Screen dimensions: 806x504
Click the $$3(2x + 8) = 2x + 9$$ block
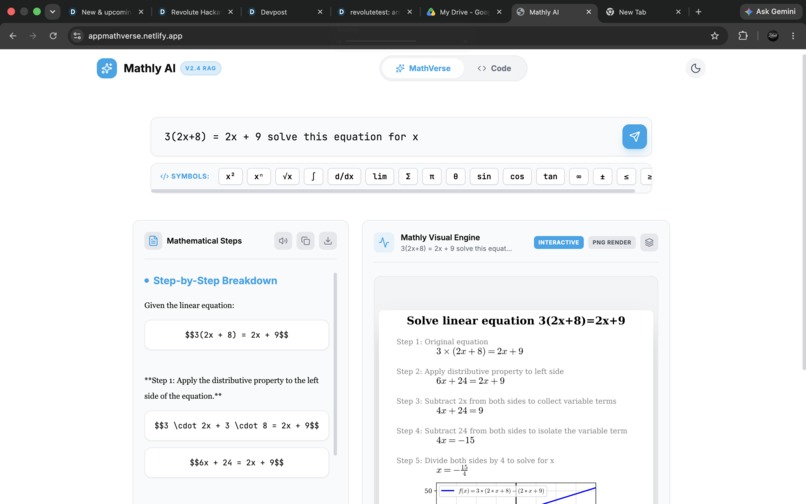[236, 335]
